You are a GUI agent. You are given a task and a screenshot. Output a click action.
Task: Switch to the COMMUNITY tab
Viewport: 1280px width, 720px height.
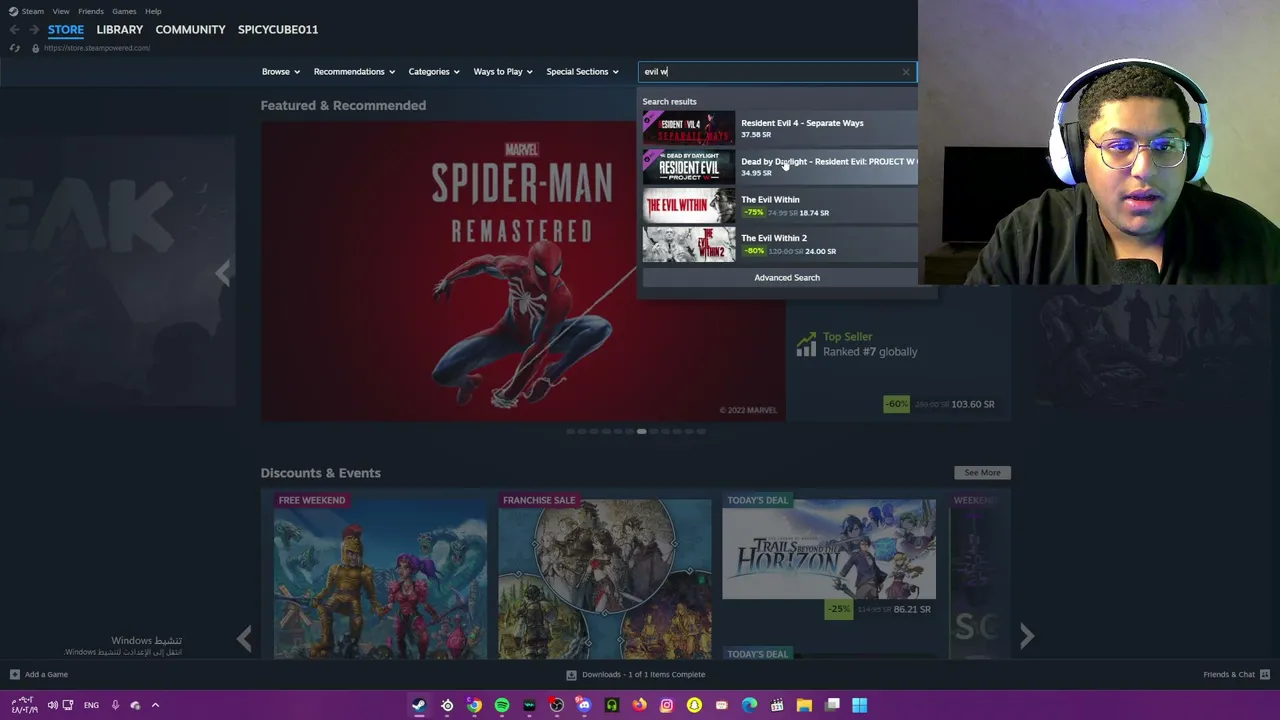pos(190,30)
